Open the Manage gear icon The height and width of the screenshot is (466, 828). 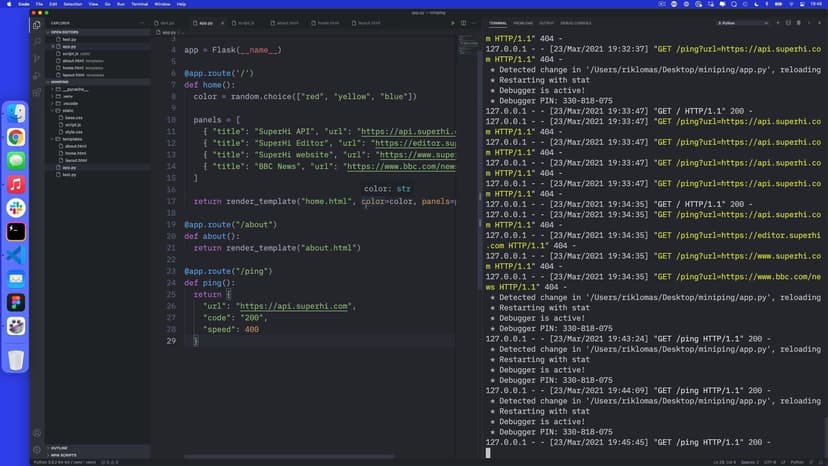coord(37,449)
